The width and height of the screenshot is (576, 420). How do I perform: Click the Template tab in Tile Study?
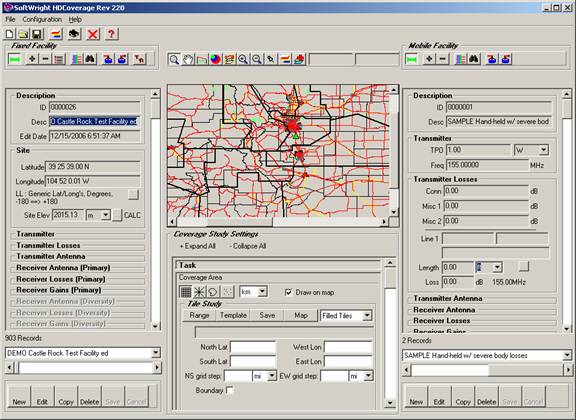[233, 315]
